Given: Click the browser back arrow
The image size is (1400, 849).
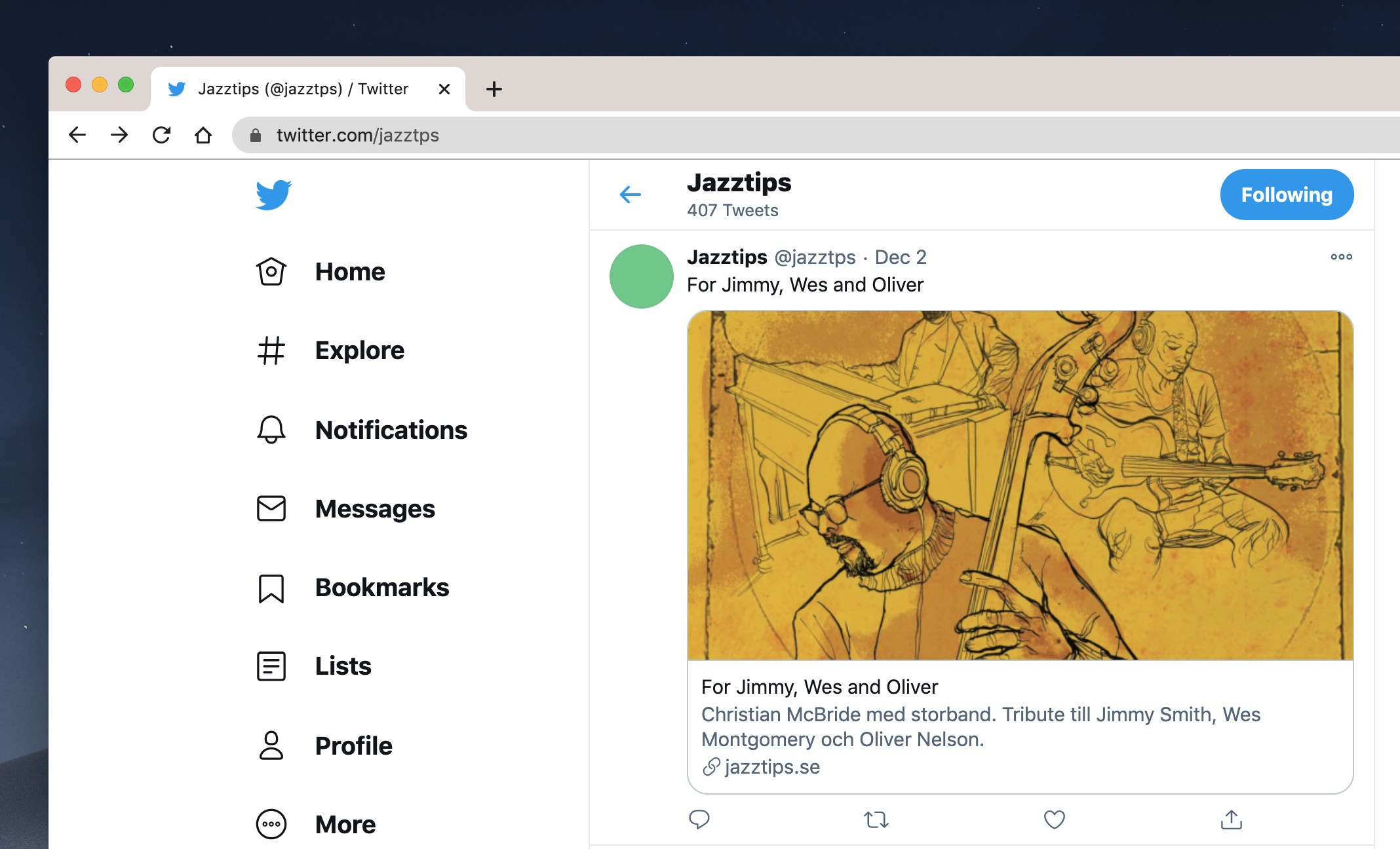Looking at the screenshot, I should click(77, 135).
